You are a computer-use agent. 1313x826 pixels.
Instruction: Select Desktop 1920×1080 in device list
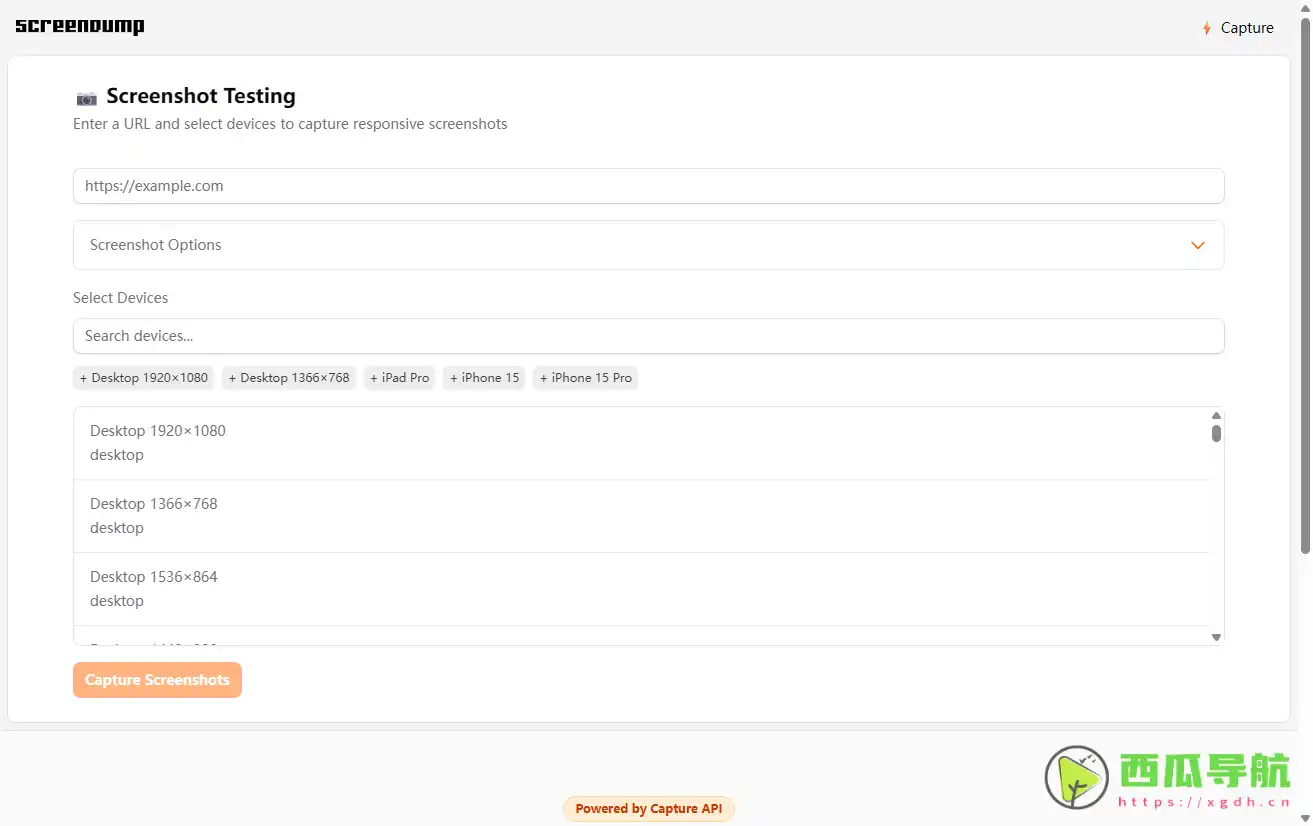pyautogui.click(x=640, y=443)
